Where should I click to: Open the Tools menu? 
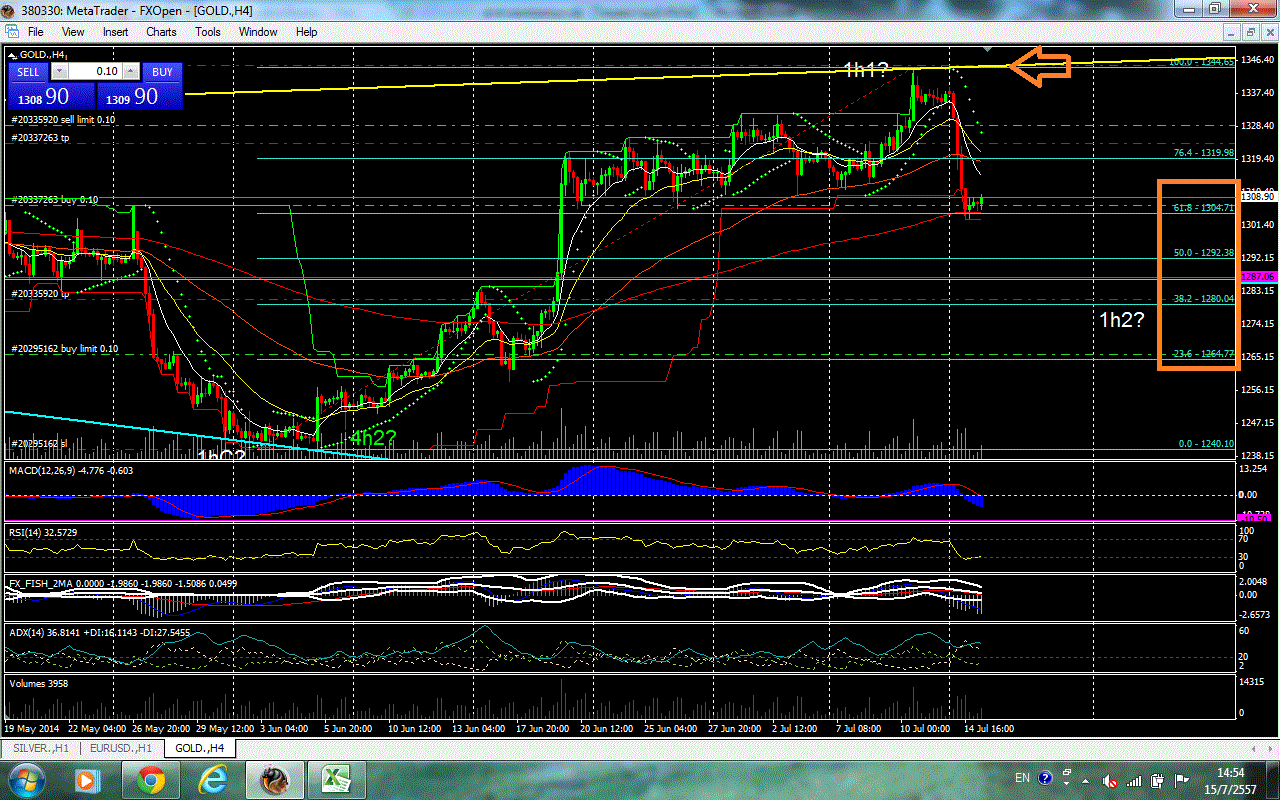[208, 32]
